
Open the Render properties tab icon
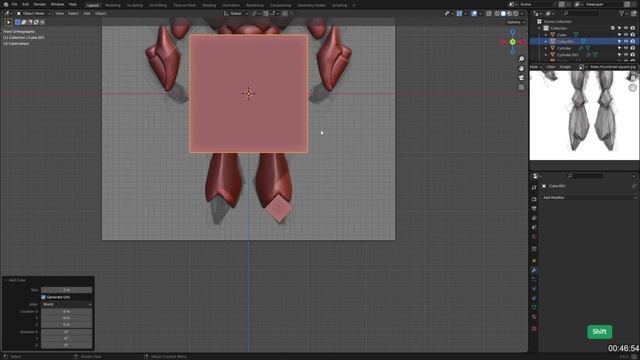[x=534, y=200]
